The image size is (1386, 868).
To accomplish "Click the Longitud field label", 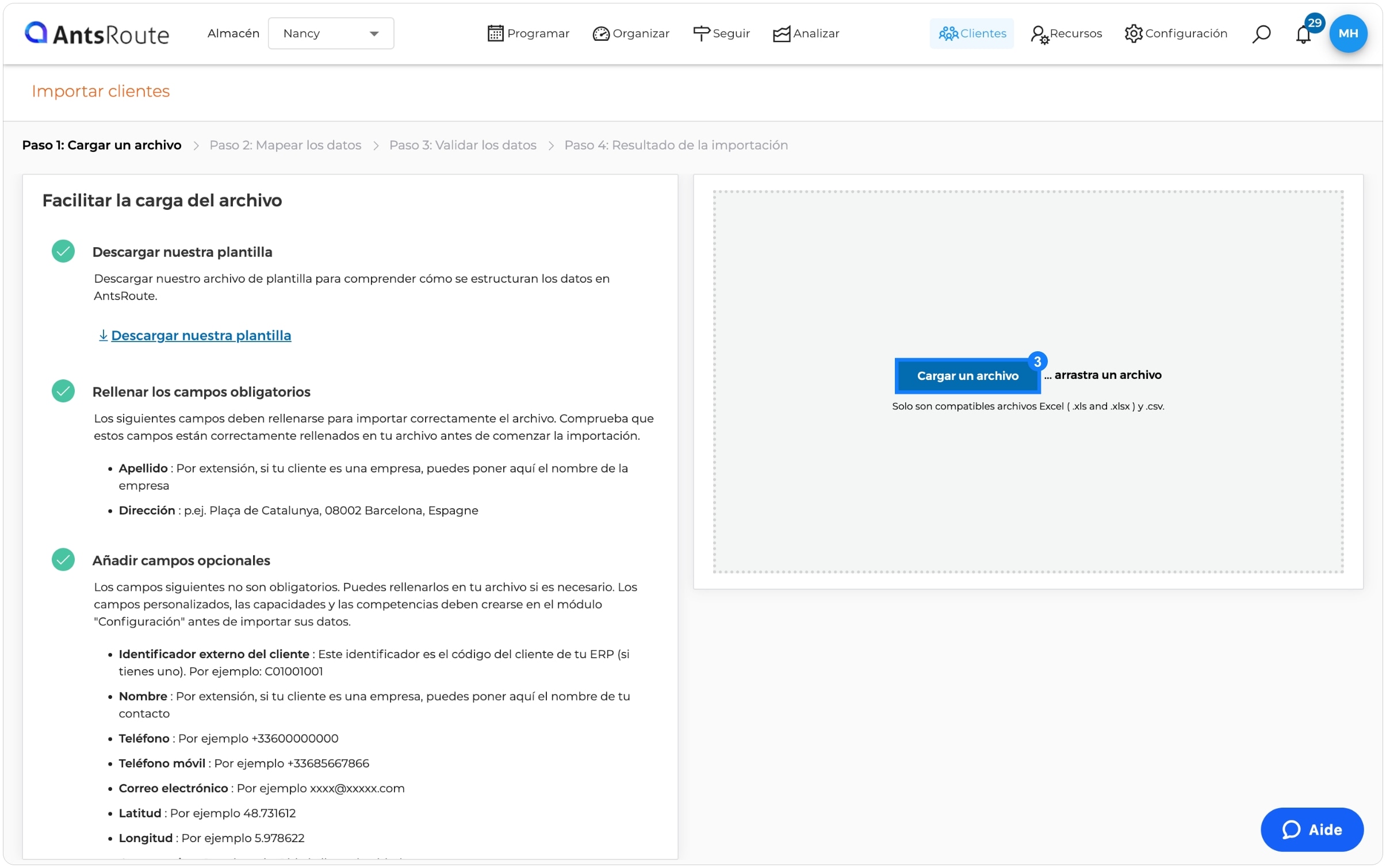I will click(x=146, y=838).
